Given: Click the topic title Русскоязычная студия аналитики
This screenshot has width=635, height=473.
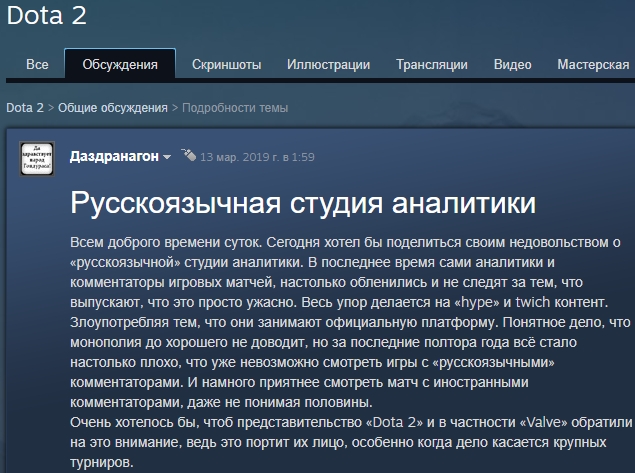Looking at the screenshot, I should 303,202.
